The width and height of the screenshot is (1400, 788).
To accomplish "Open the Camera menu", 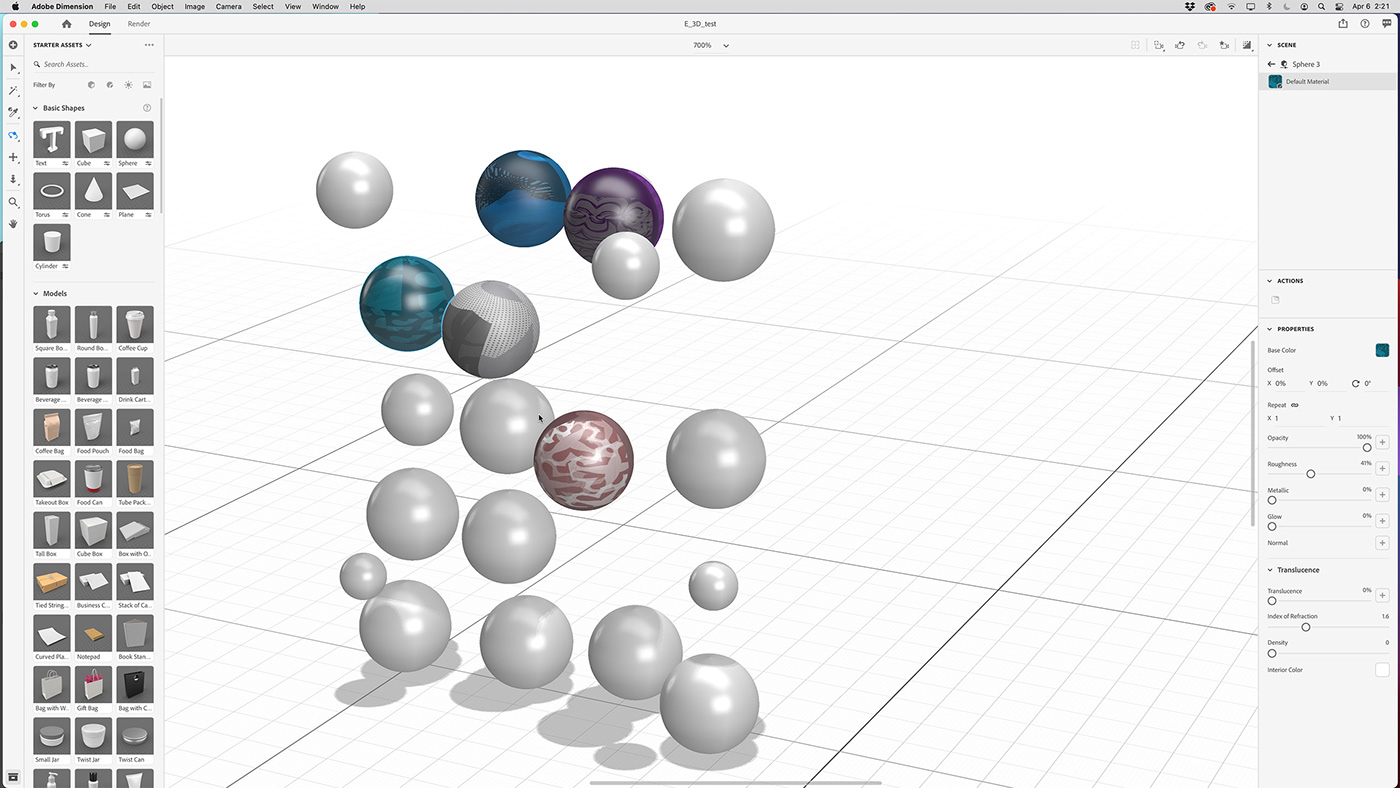I will coord(228,6).
